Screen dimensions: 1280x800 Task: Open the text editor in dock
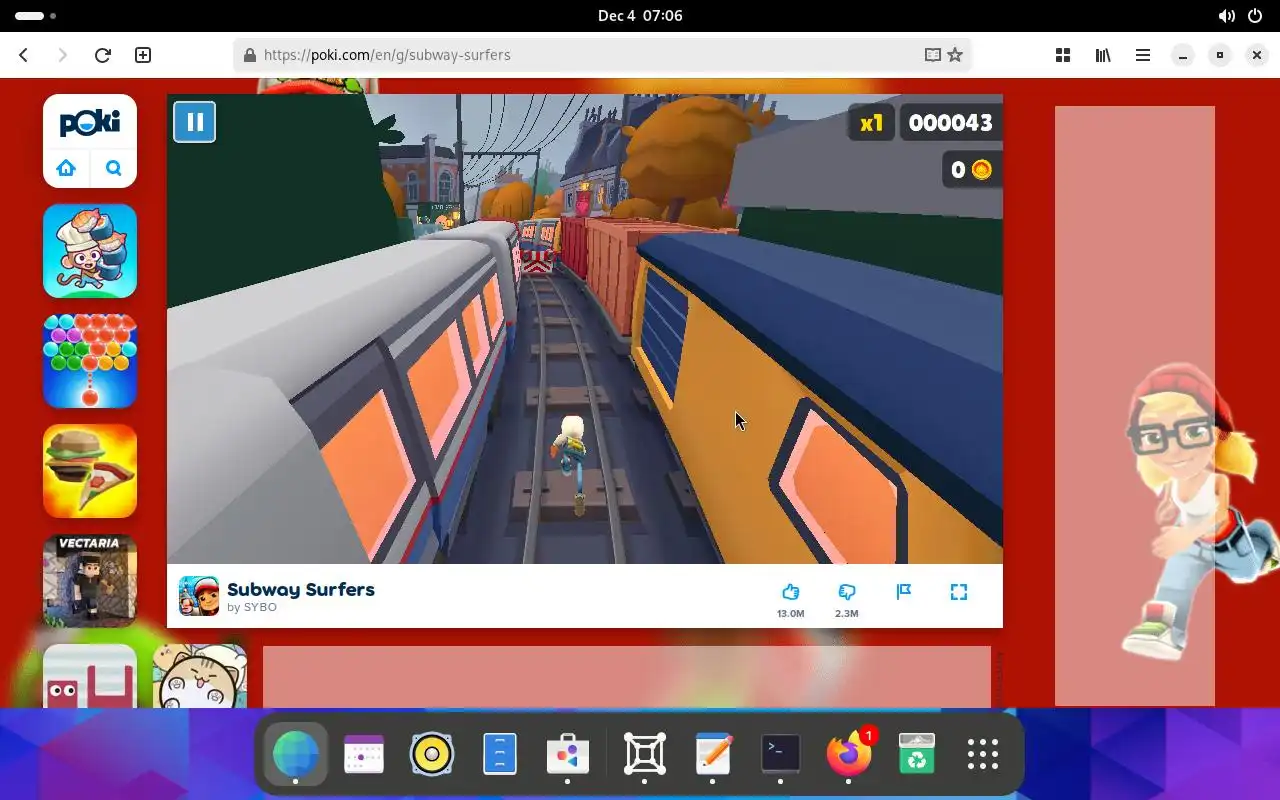pos(713,754)
